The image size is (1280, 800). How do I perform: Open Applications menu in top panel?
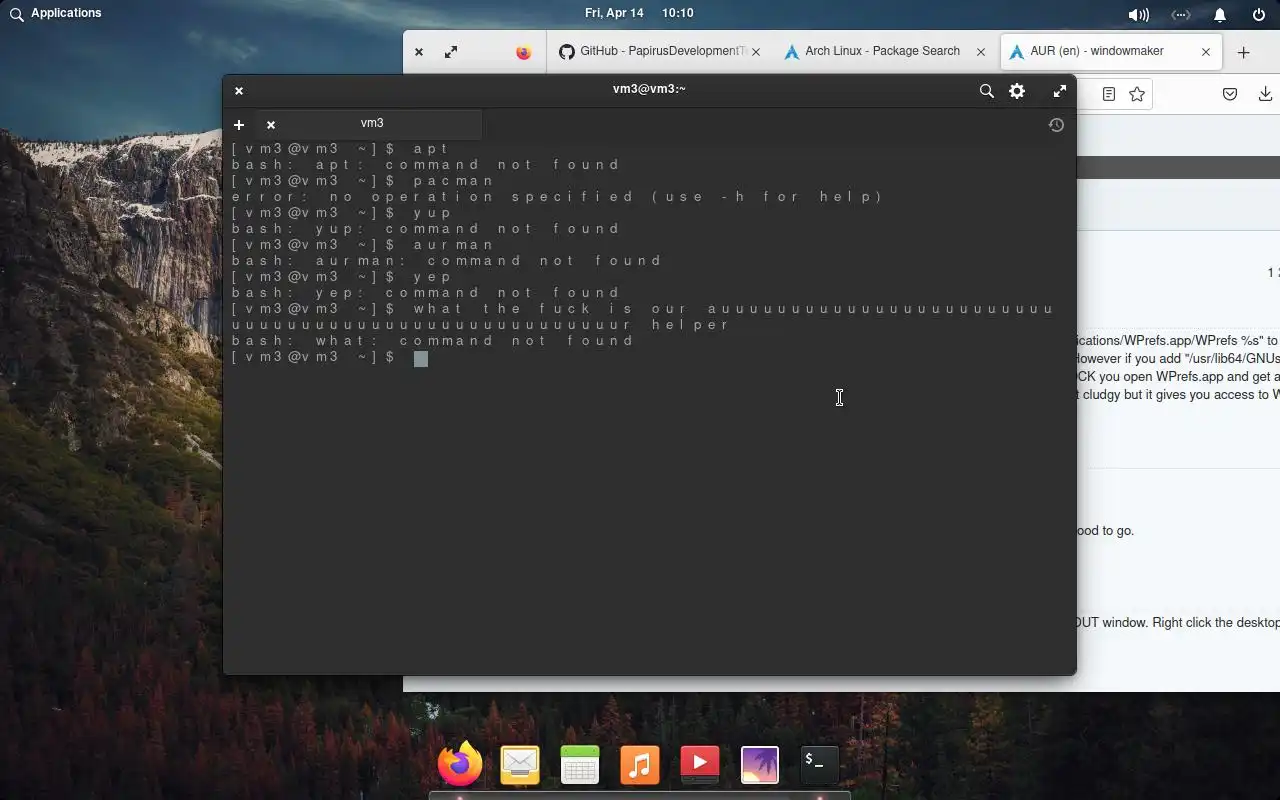tap(56, 13)
